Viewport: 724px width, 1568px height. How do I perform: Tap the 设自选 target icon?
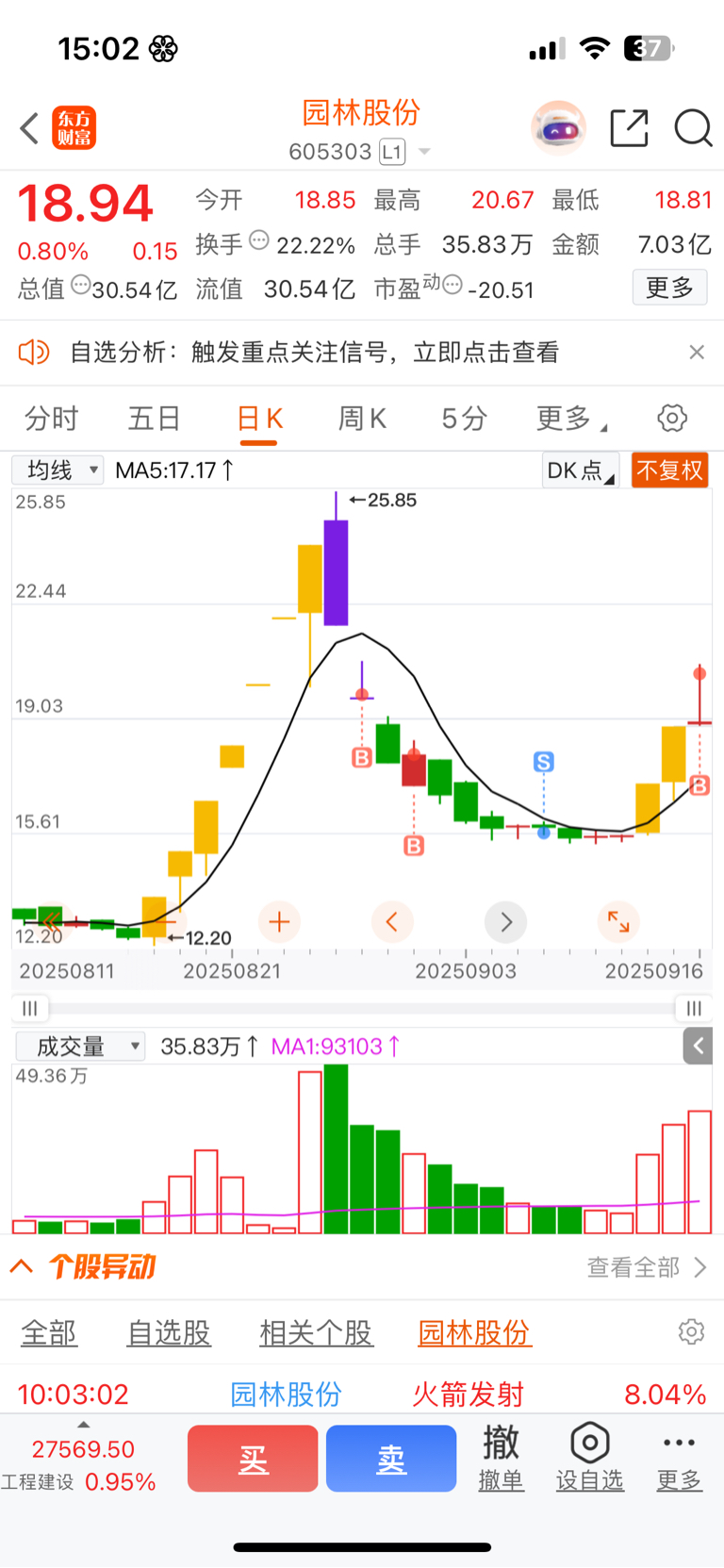coord(589,1443)
